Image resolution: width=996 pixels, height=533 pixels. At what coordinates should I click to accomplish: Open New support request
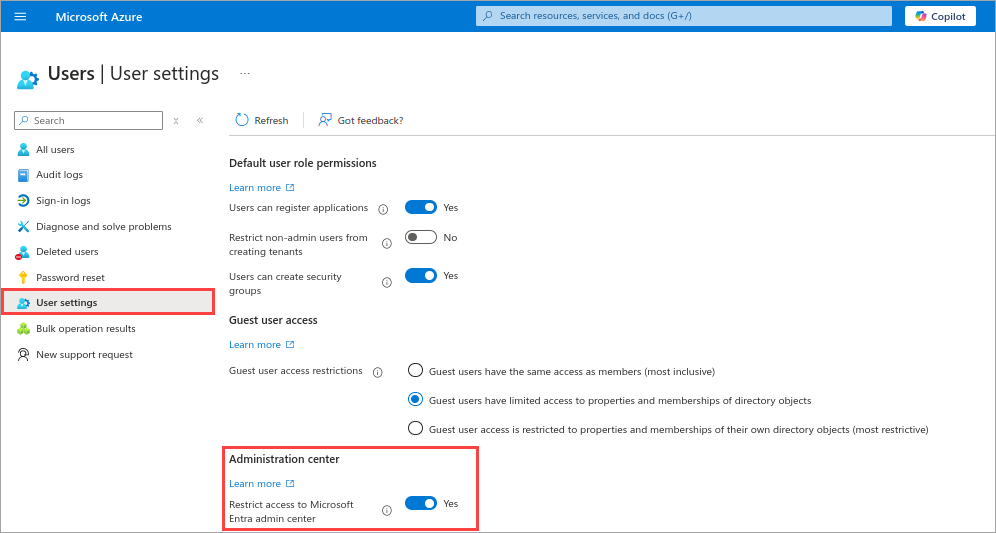tap(84, 354)
